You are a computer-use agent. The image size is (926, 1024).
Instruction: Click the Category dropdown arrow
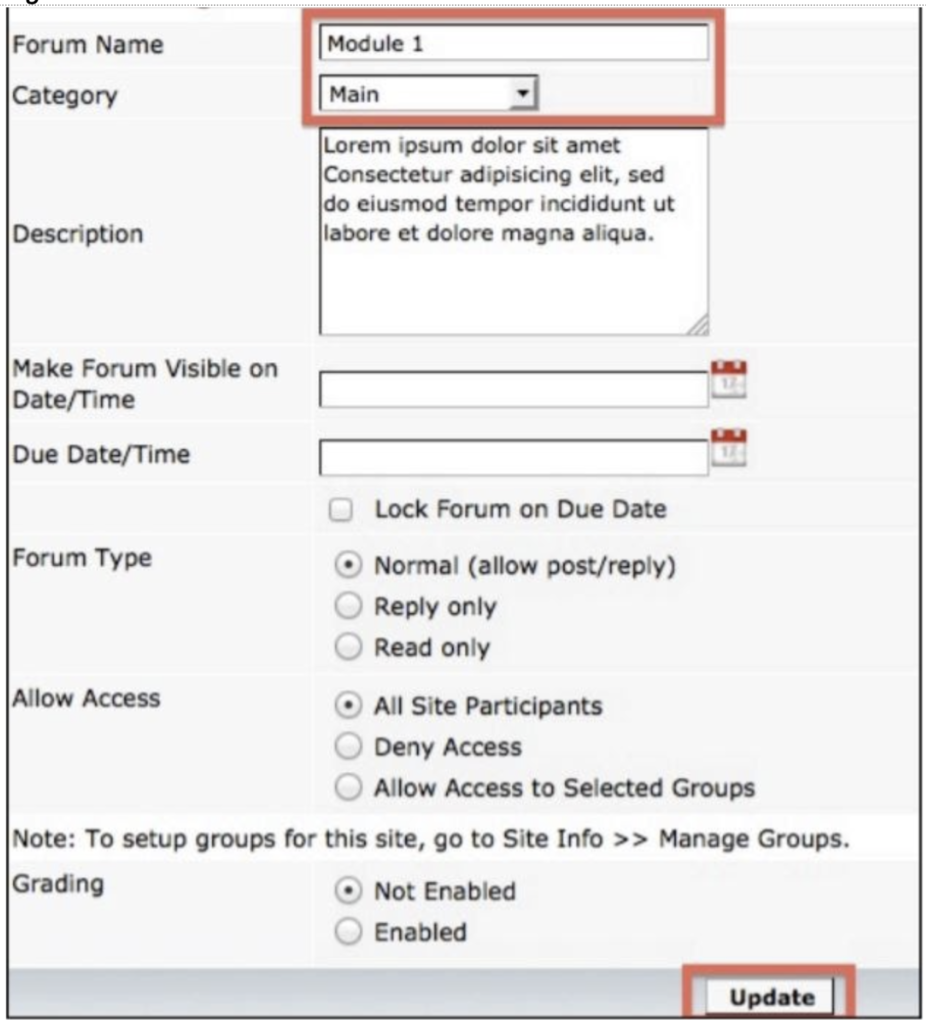(x=521, y=95)
